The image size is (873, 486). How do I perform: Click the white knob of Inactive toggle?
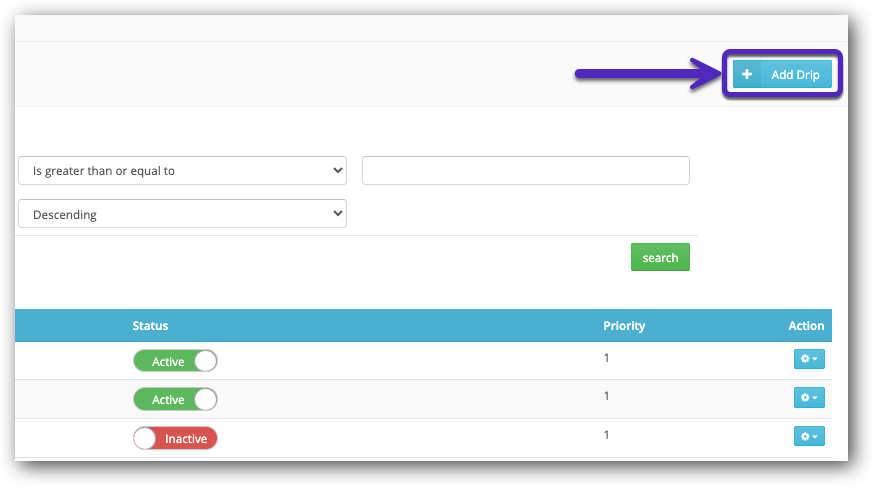click(x=146, y=438)
